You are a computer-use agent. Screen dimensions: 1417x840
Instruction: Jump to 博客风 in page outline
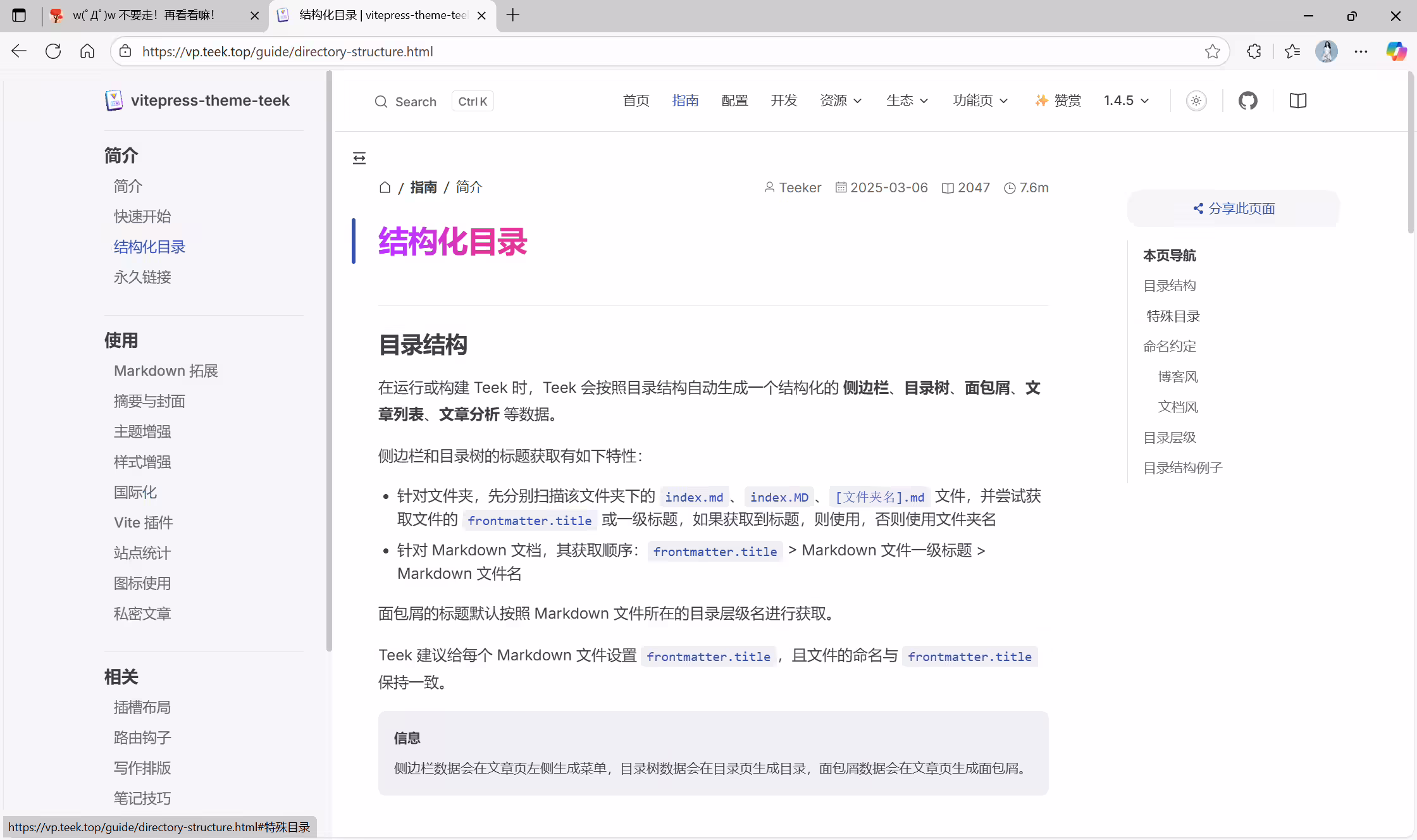(x=1178, y=377)
